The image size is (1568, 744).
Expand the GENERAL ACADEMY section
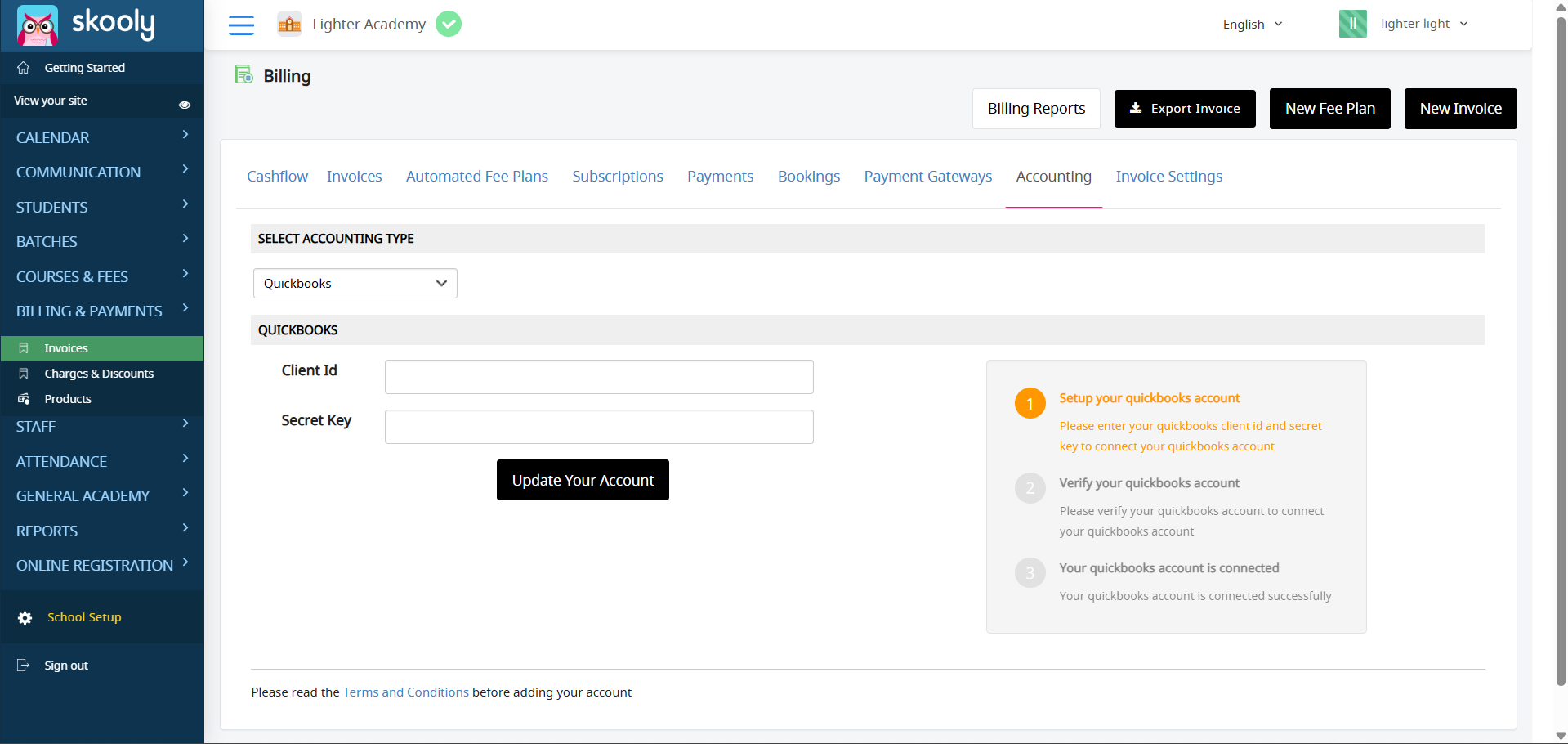[102, 495]
